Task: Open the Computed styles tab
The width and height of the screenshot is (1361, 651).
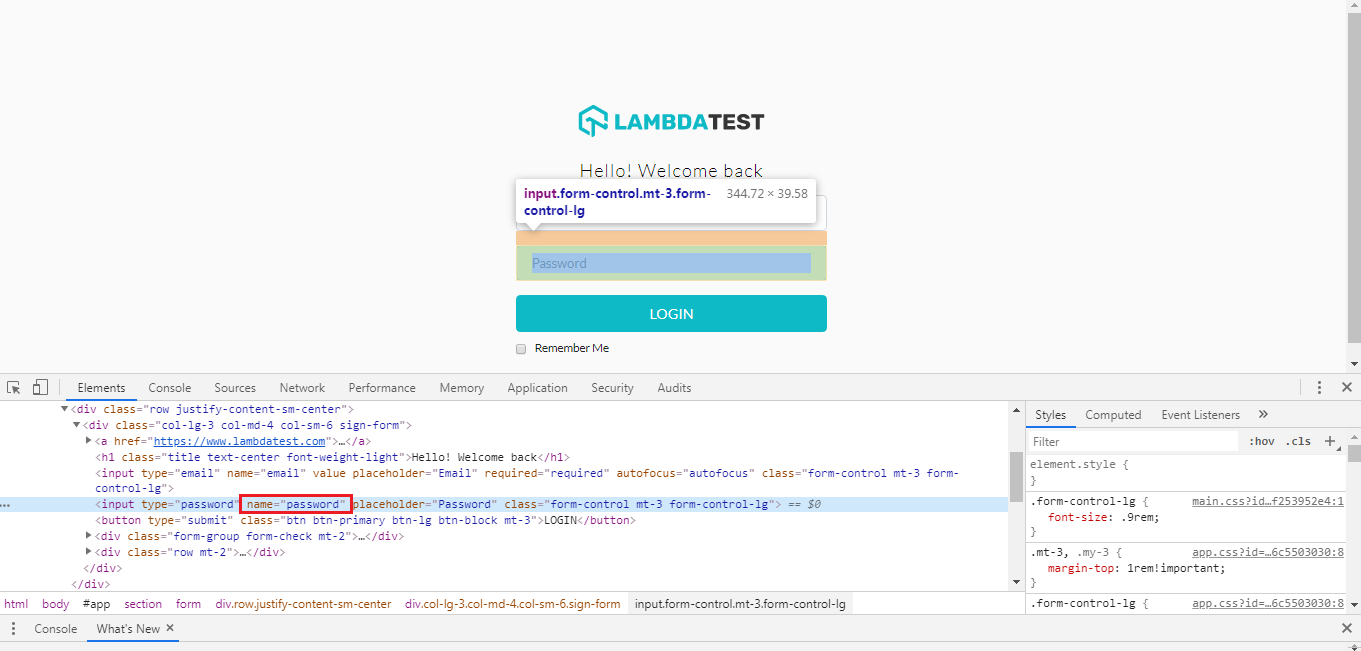Action: (x=1113, y=415)
